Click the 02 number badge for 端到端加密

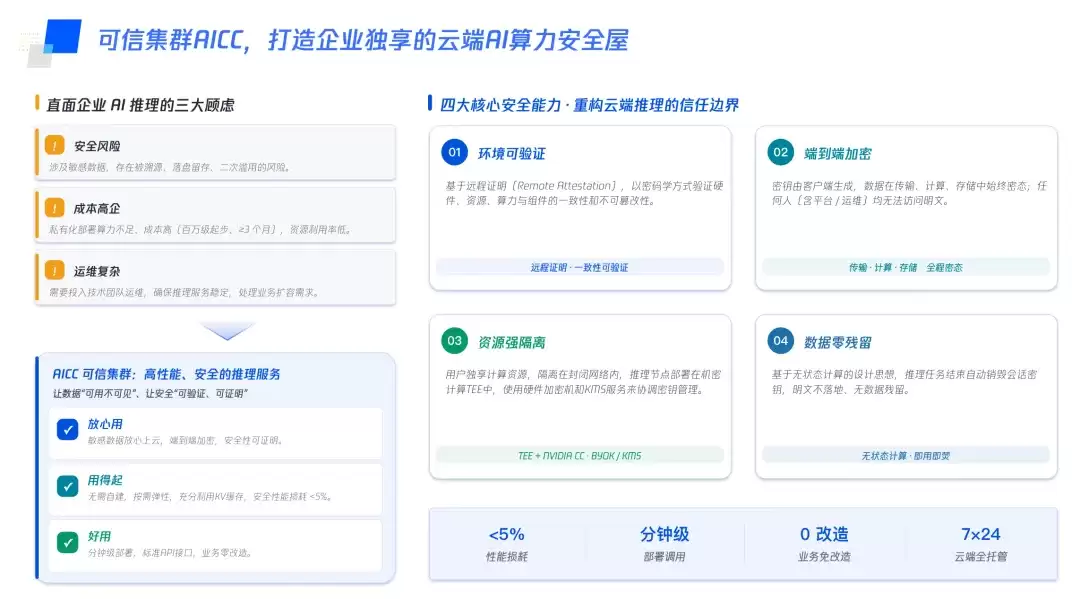[x=780, y=152]
